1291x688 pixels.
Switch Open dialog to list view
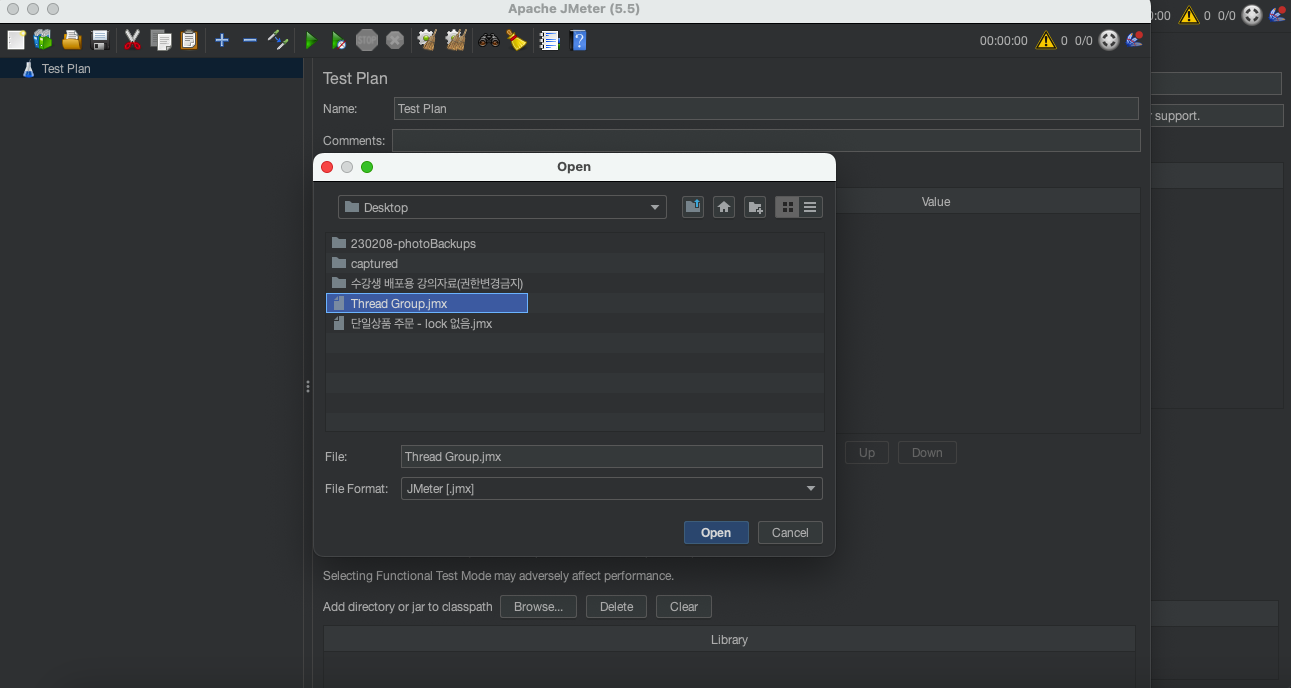pyautogui.click(x=810, y=207)
